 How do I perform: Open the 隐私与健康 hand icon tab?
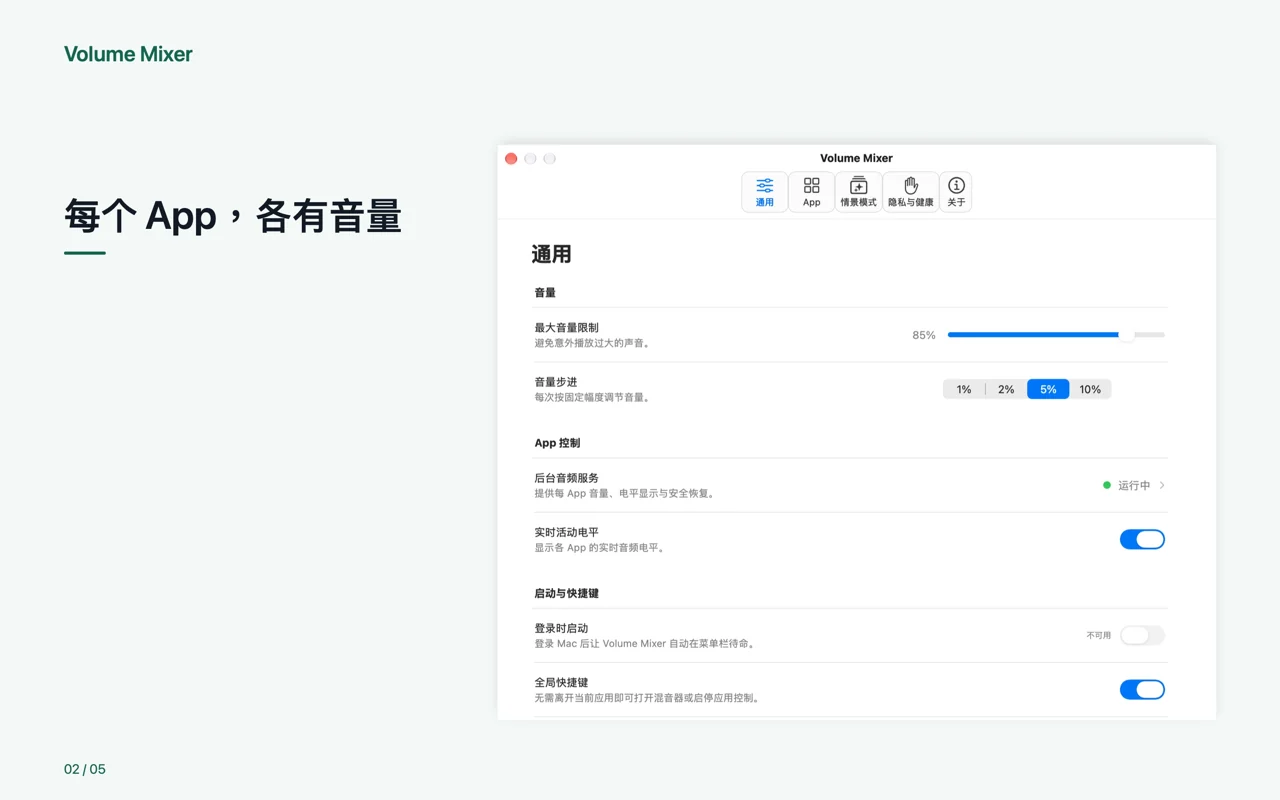pyautogui.click(x=911, y=192)
